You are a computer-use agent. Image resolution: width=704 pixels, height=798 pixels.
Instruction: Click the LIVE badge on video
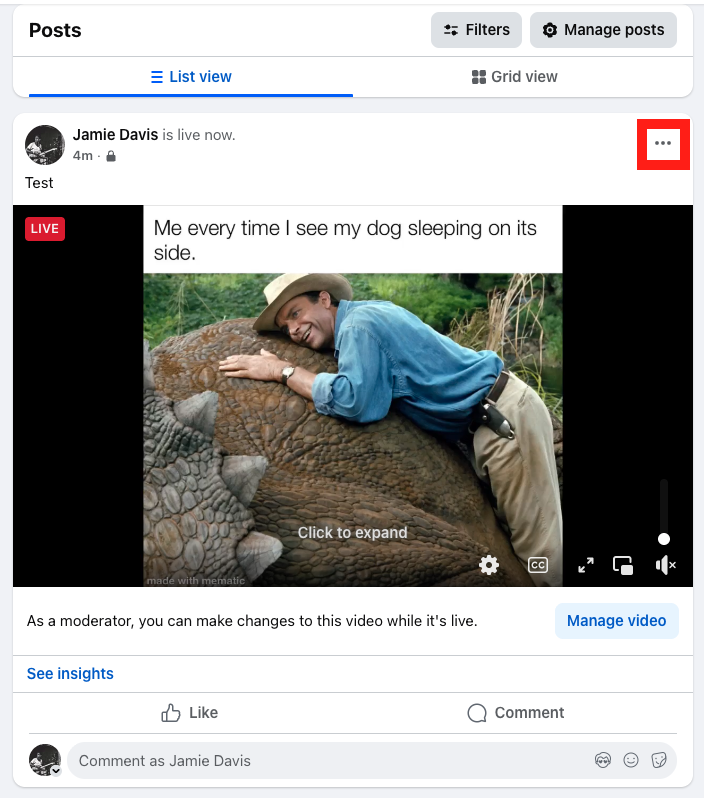[45, 229]
